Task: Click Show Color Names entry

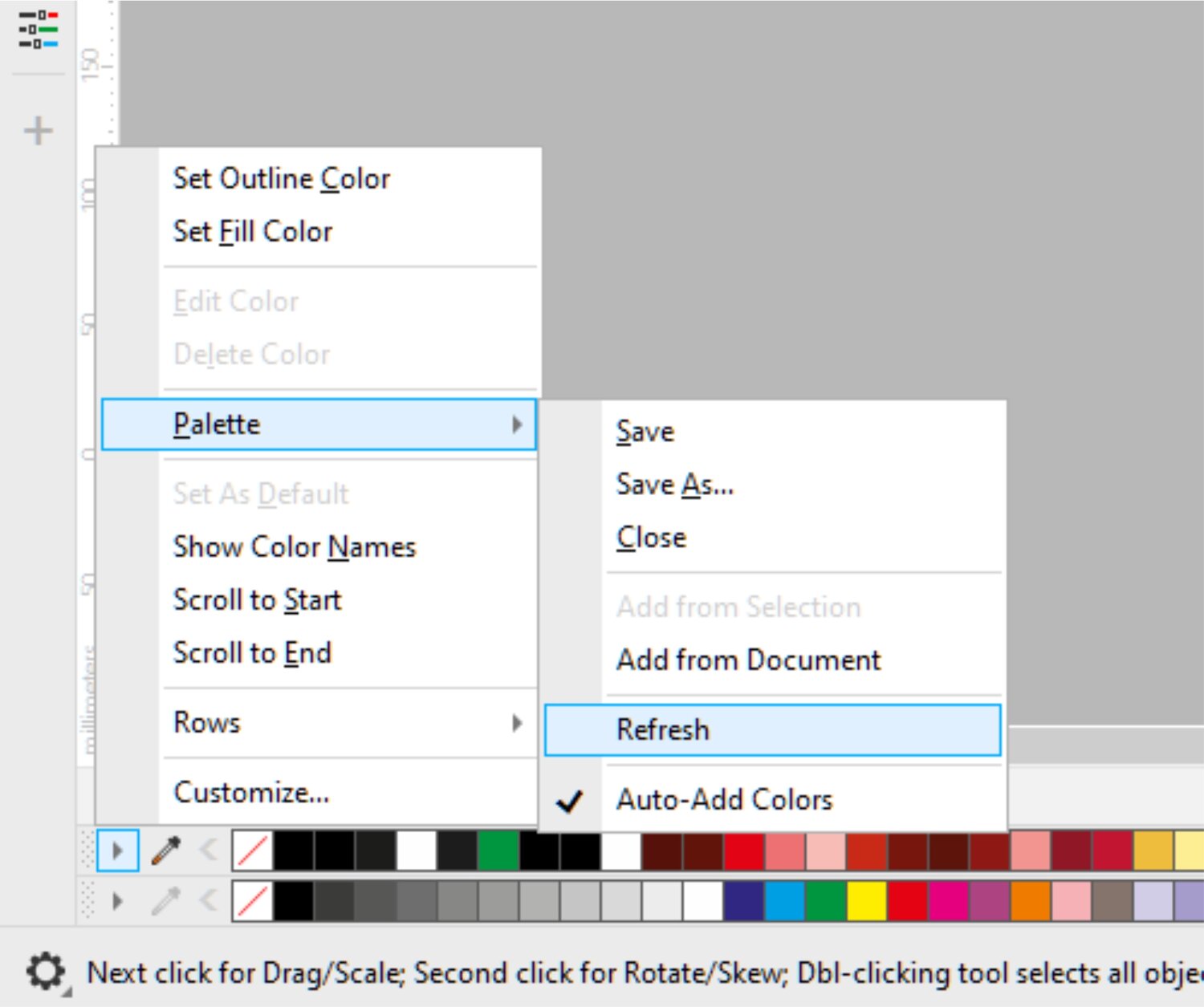Action: pos(295,547)
